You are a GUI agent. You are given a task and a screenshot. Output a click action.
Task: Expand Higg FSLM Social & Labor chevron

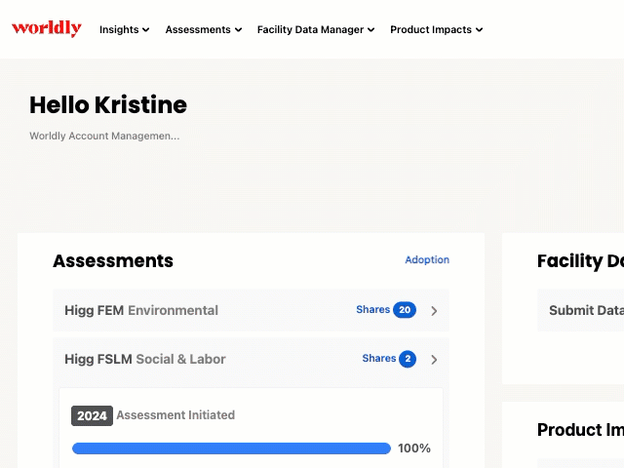pyautogui.click(x=434, y=360)
